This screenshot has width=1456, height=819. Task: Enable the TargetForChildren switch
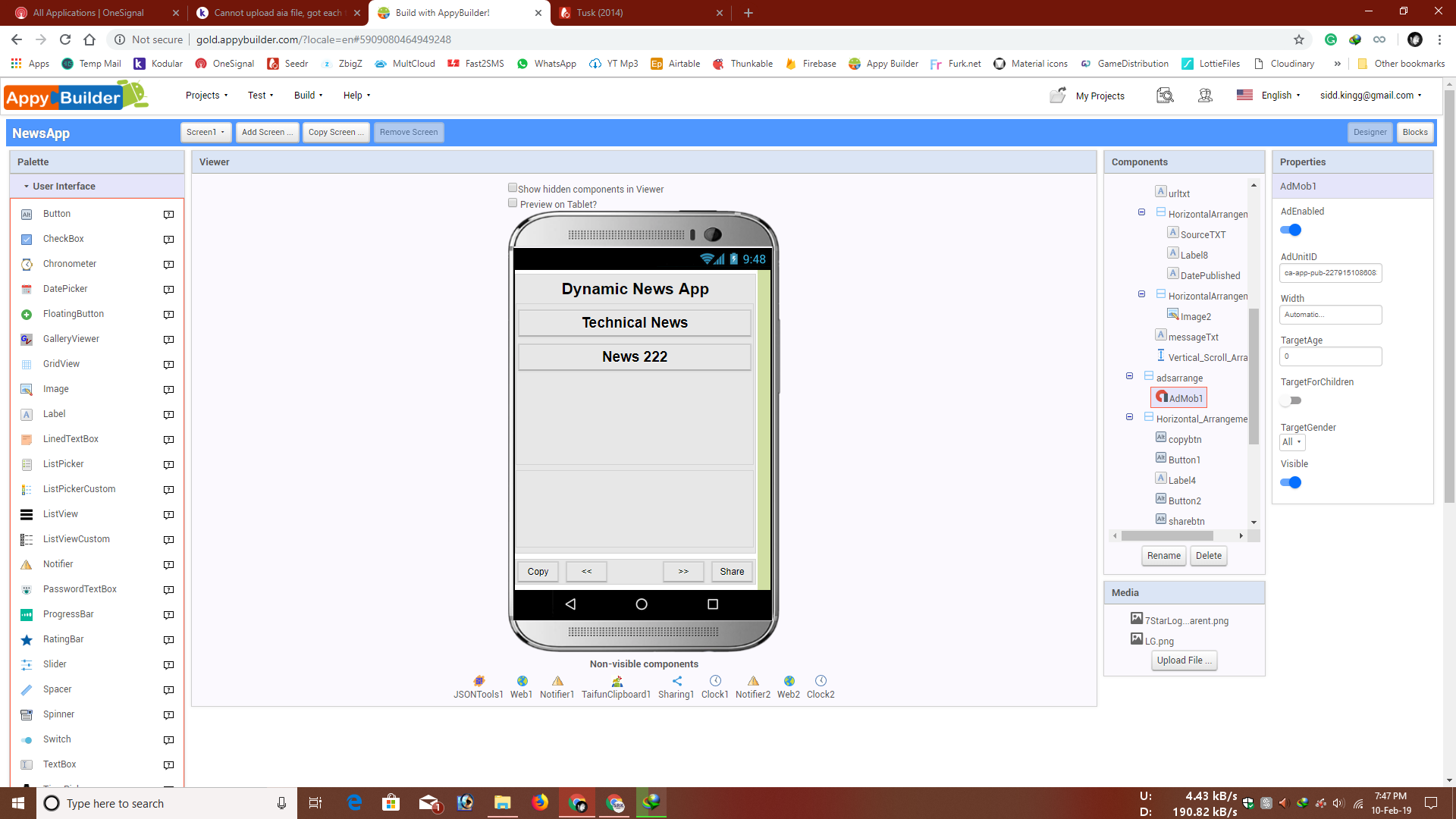tap(1291, 400)
